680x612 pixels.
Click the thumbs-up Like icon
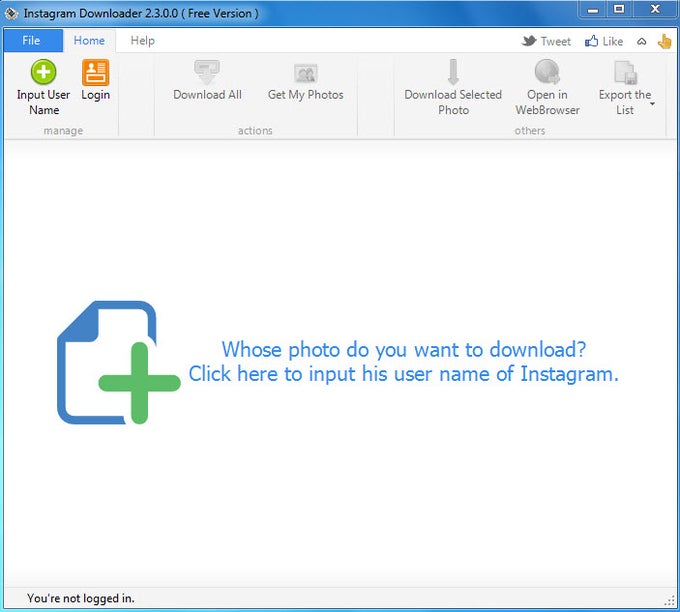click(591, 41)
